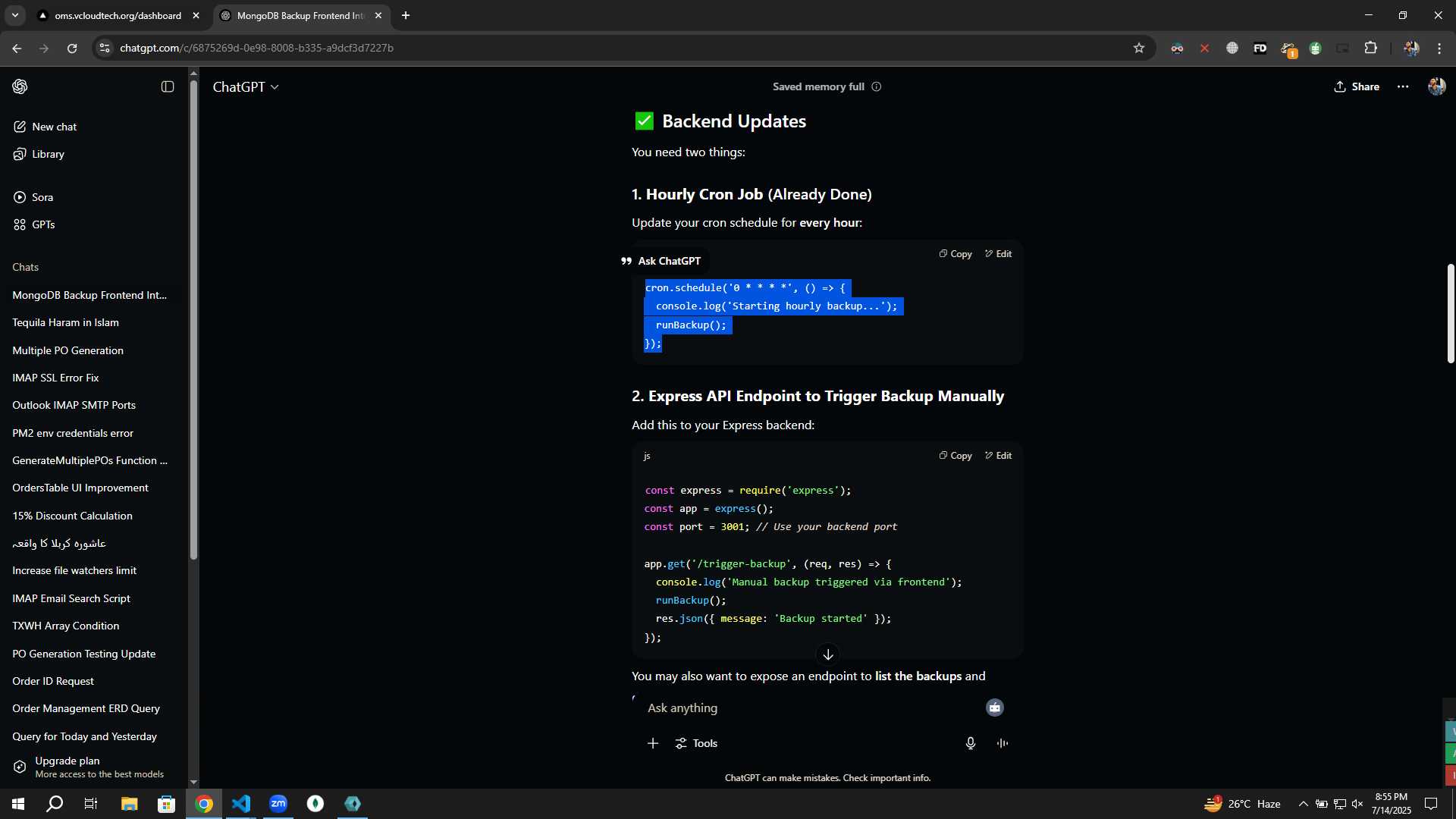The image size is (1456, 819).
Task: Open Windows Search from the taskbar
Action: pos(55,804)
